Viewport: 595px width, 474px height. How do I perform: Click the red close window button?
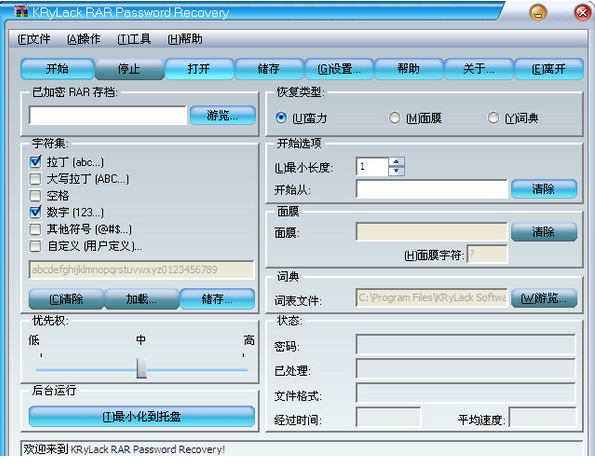(582, 13)
